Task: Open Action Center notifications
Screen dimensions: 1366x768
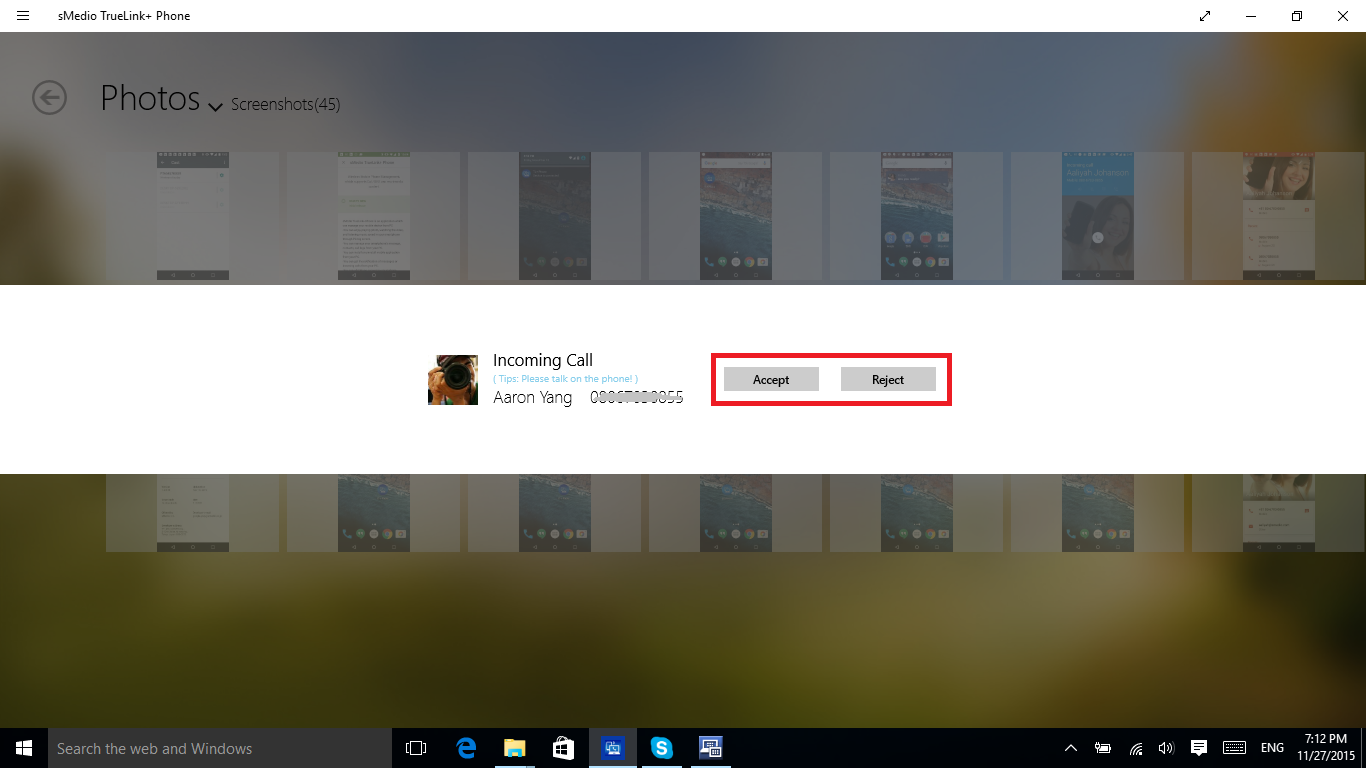Action: (1199, 748)
